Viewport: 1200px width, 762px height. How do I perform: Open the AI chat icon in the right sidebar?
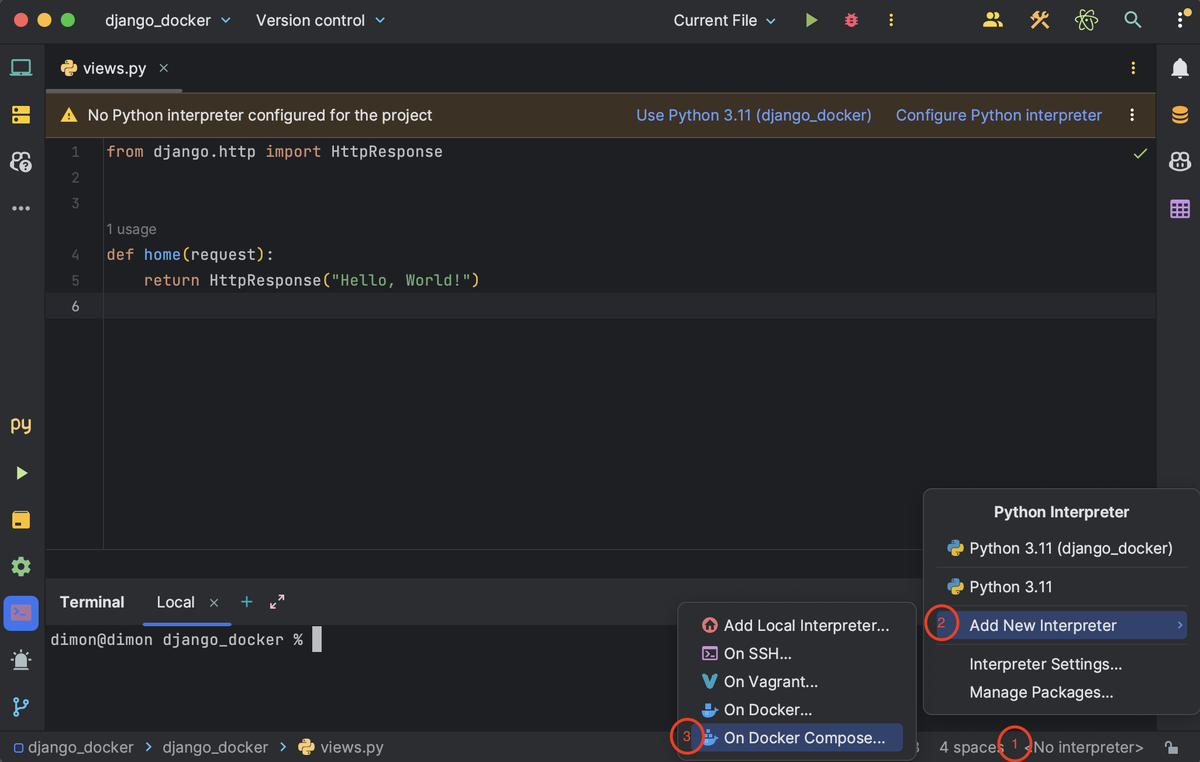[1180, 161]
